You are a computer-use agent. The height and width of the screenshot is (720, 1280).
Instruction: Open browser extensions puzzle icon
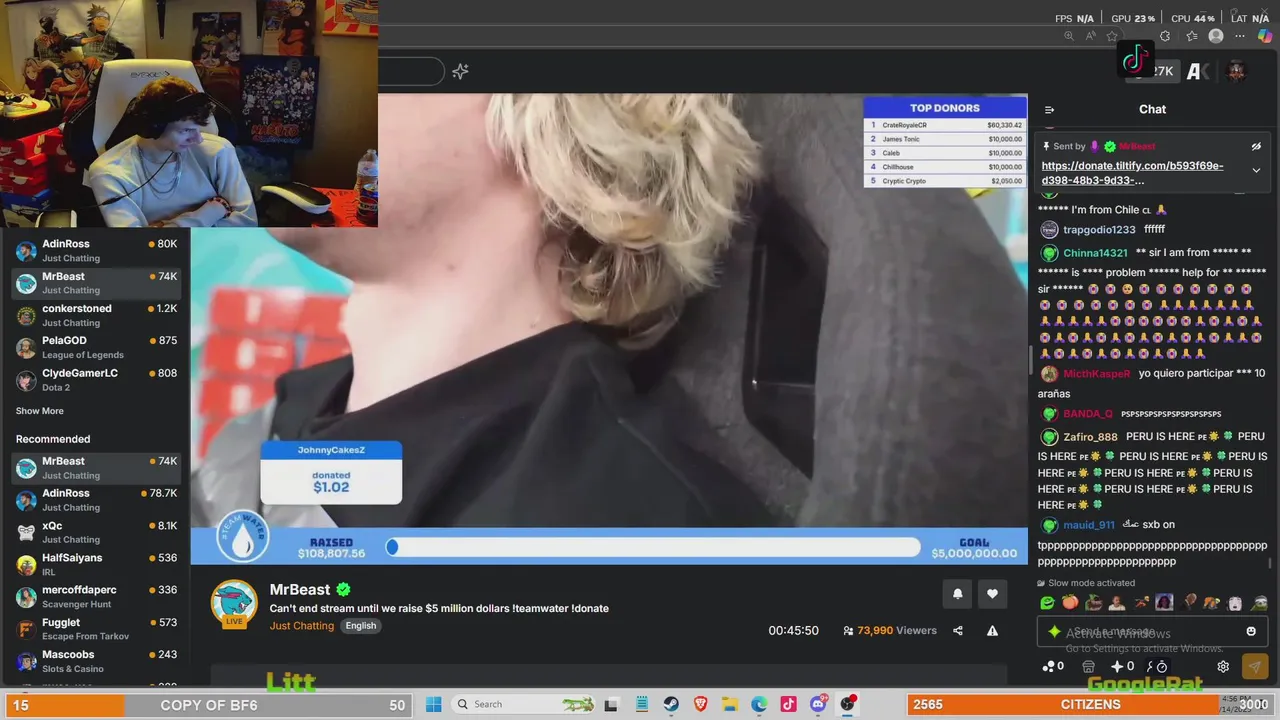[1165, 36]
